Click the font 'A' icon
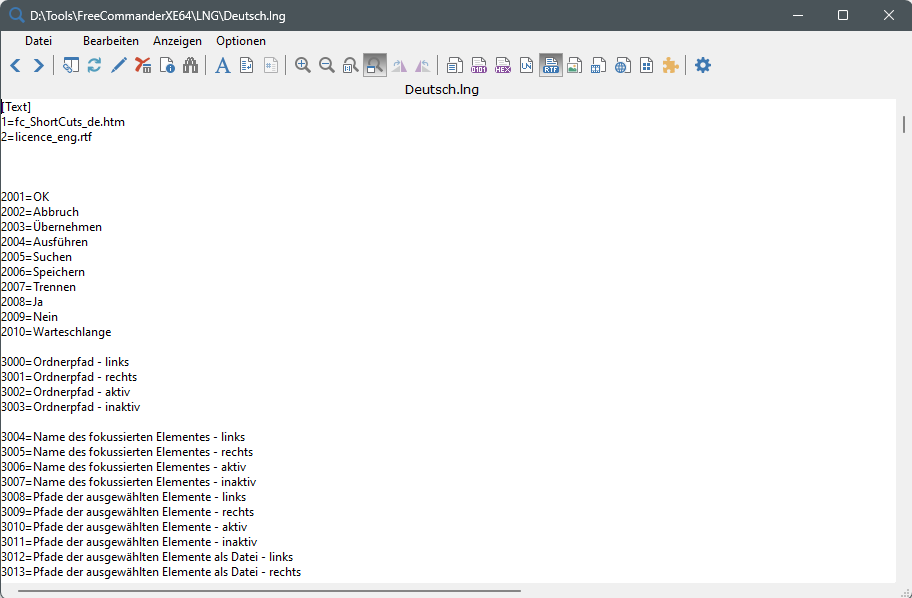Image resolution: width=912 pixels, height=598 pixels. (223, 66)
